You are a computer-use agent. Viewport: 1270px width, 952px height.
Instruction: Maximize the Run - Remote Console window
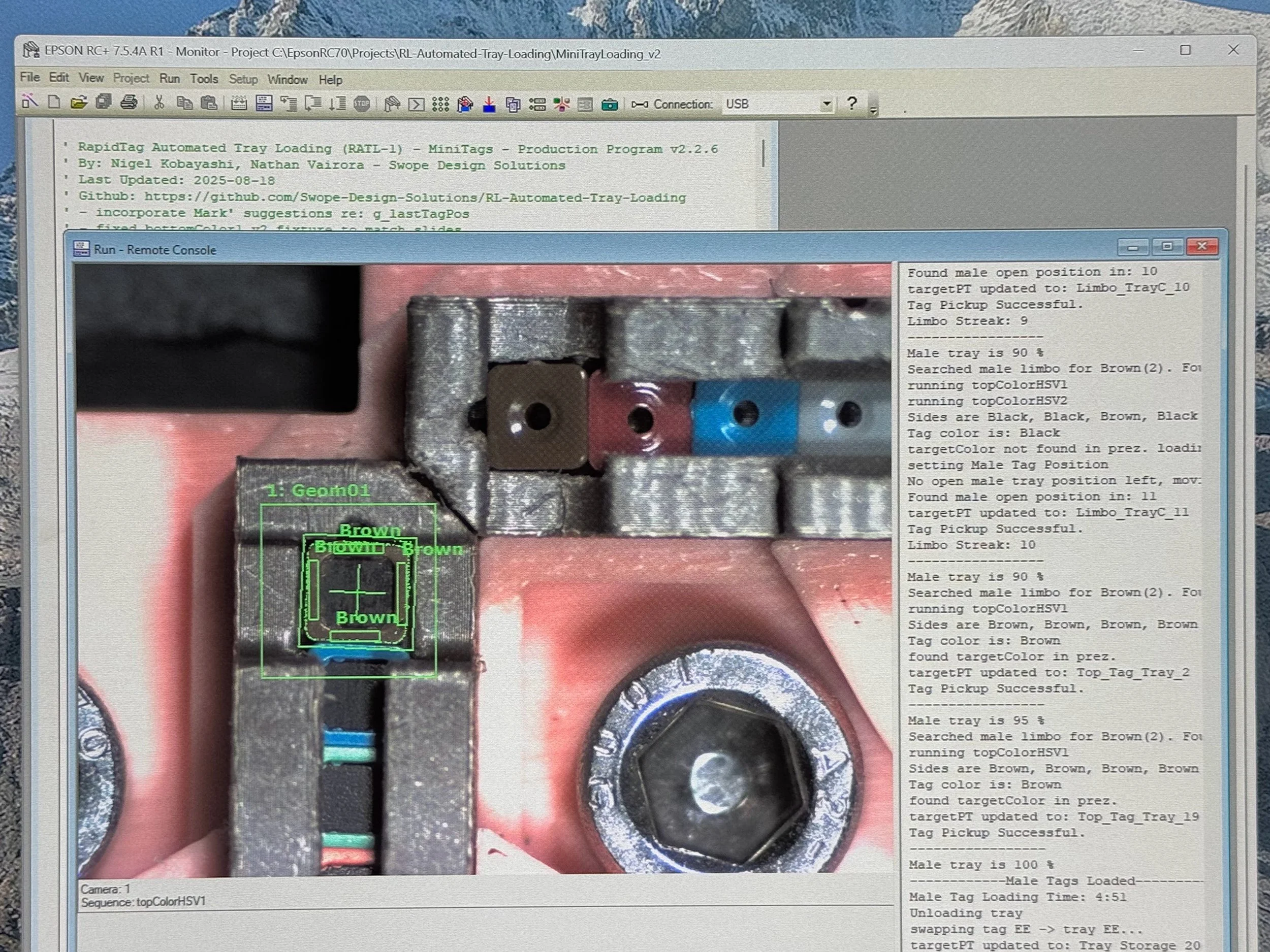1167,247
